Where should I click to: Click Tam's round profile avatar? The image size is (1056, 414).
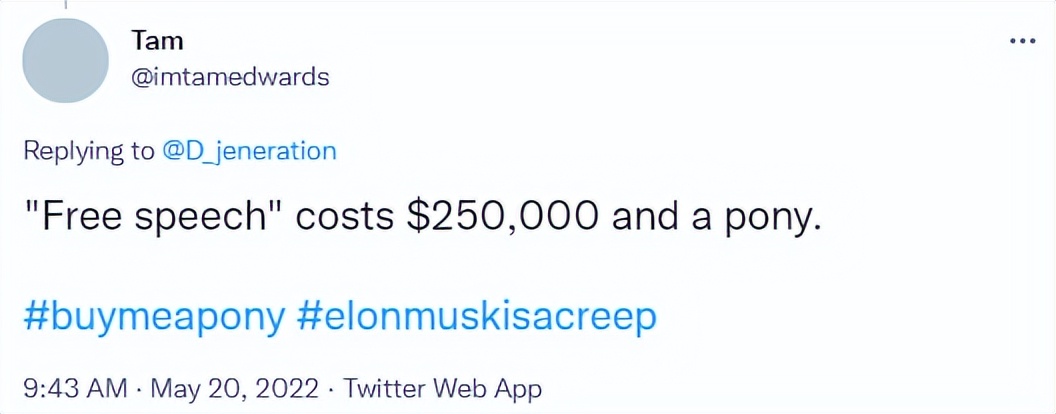[x=64, y=61]
